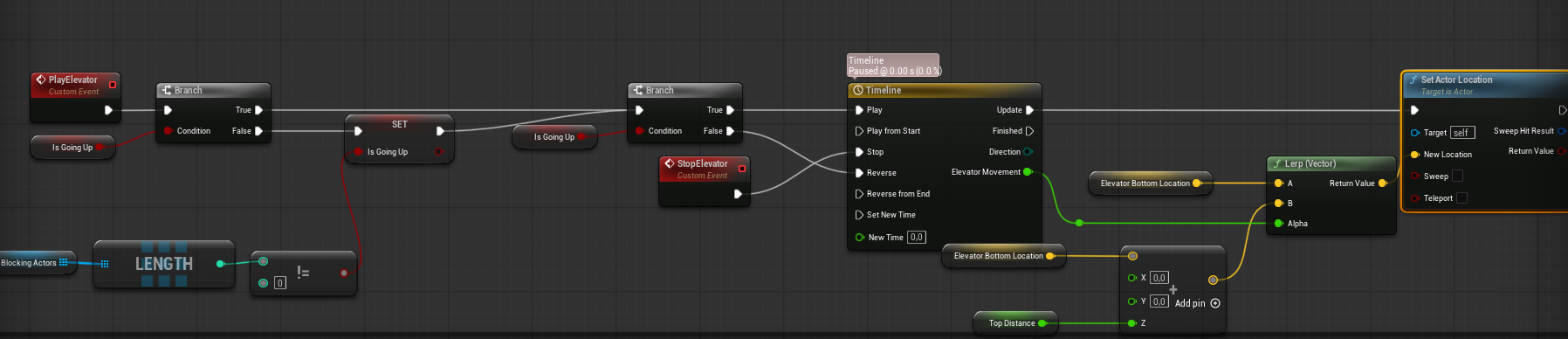Click the Lerp Return Value output pin
This screenshot has width=1568, height=339.
pos(1383,183)
